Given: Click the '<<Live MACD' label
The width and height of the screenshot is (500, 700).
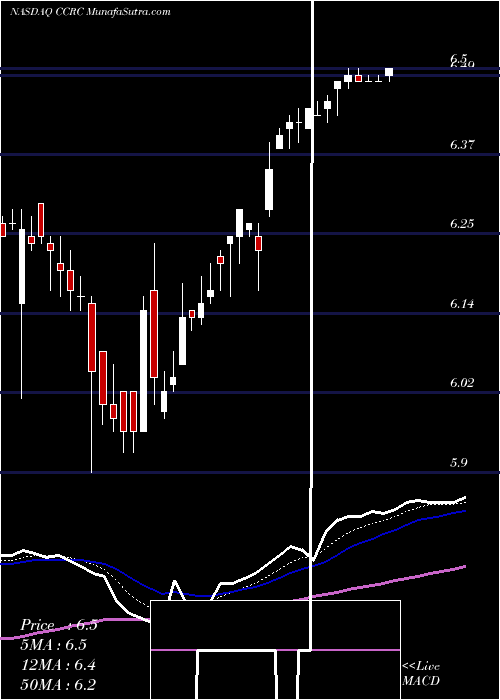Looking at the screenshot, I should (x=421, y=673).
